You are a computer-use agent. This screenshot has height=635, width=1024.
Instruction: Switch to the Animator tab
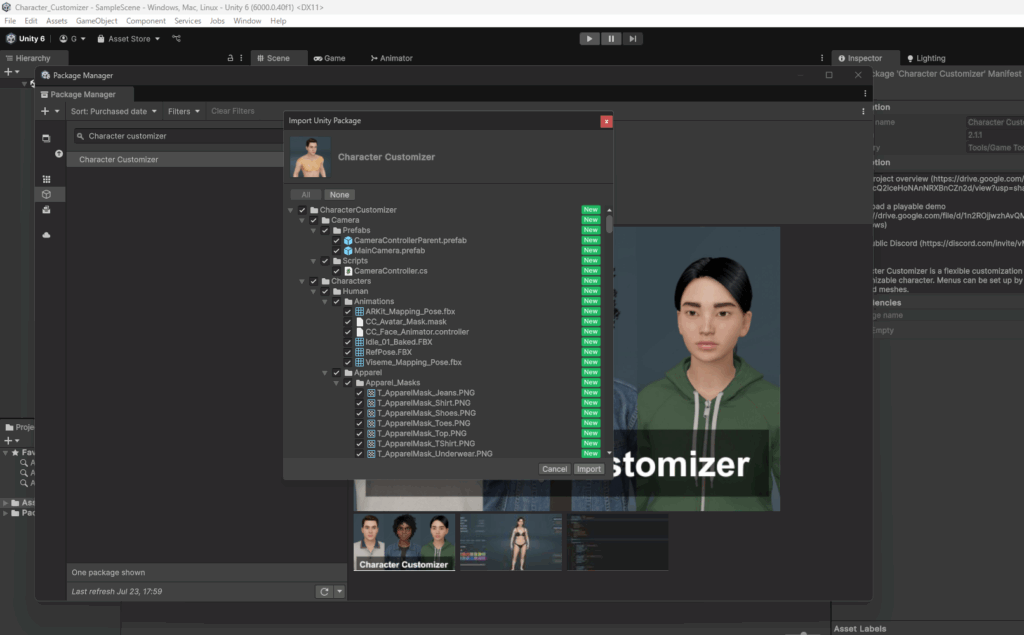tap(391, 58)
